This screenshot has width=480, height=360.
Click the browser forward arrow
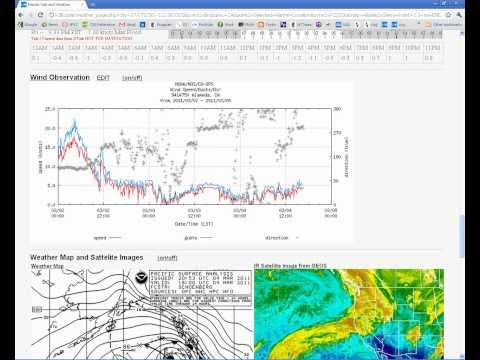[x=31, y=15]
